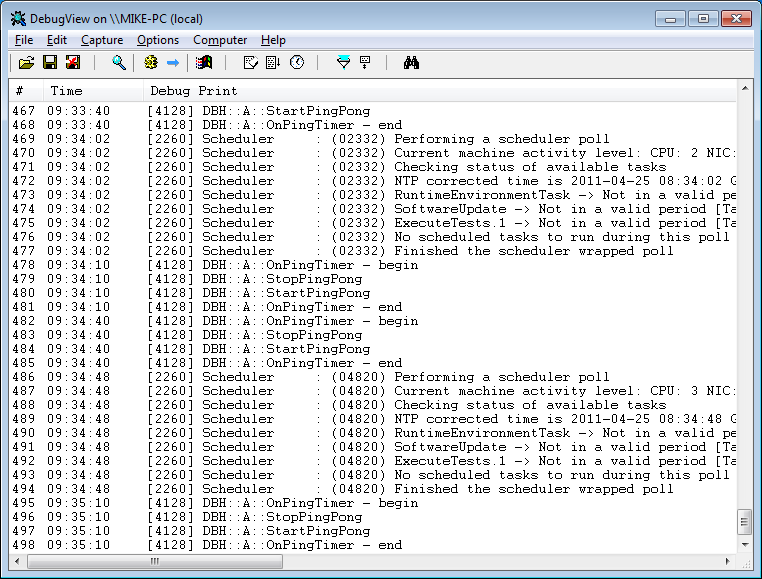Click the Clear display icon

coord(73,62)
